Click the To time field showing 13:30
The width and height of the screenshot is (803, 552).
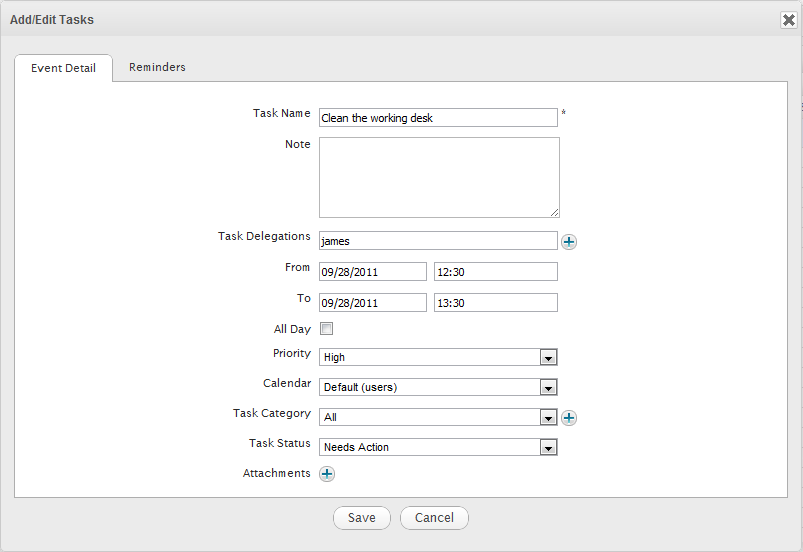496,303
